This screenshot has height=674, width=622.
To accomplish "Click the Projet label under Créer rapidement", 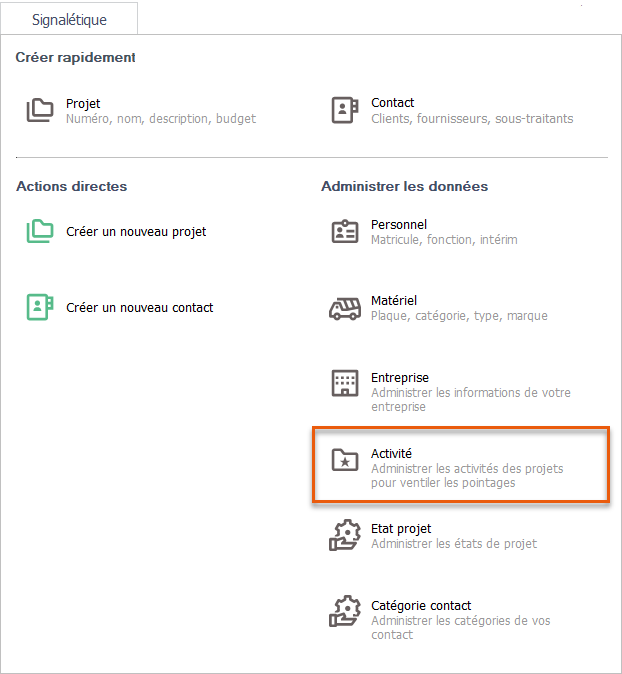I will 83,103.
